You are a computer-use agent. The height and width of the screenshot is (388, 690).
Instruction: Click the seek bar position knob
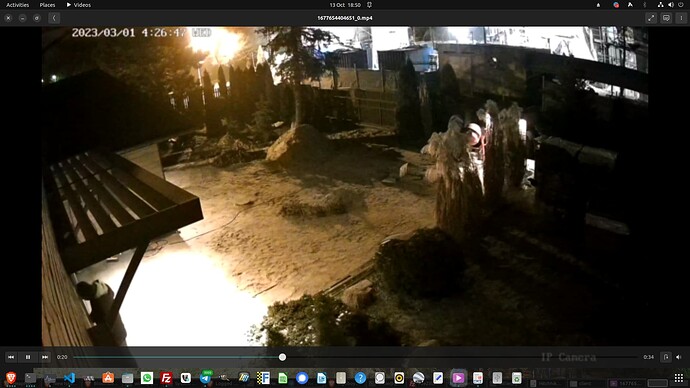point(282,357)
